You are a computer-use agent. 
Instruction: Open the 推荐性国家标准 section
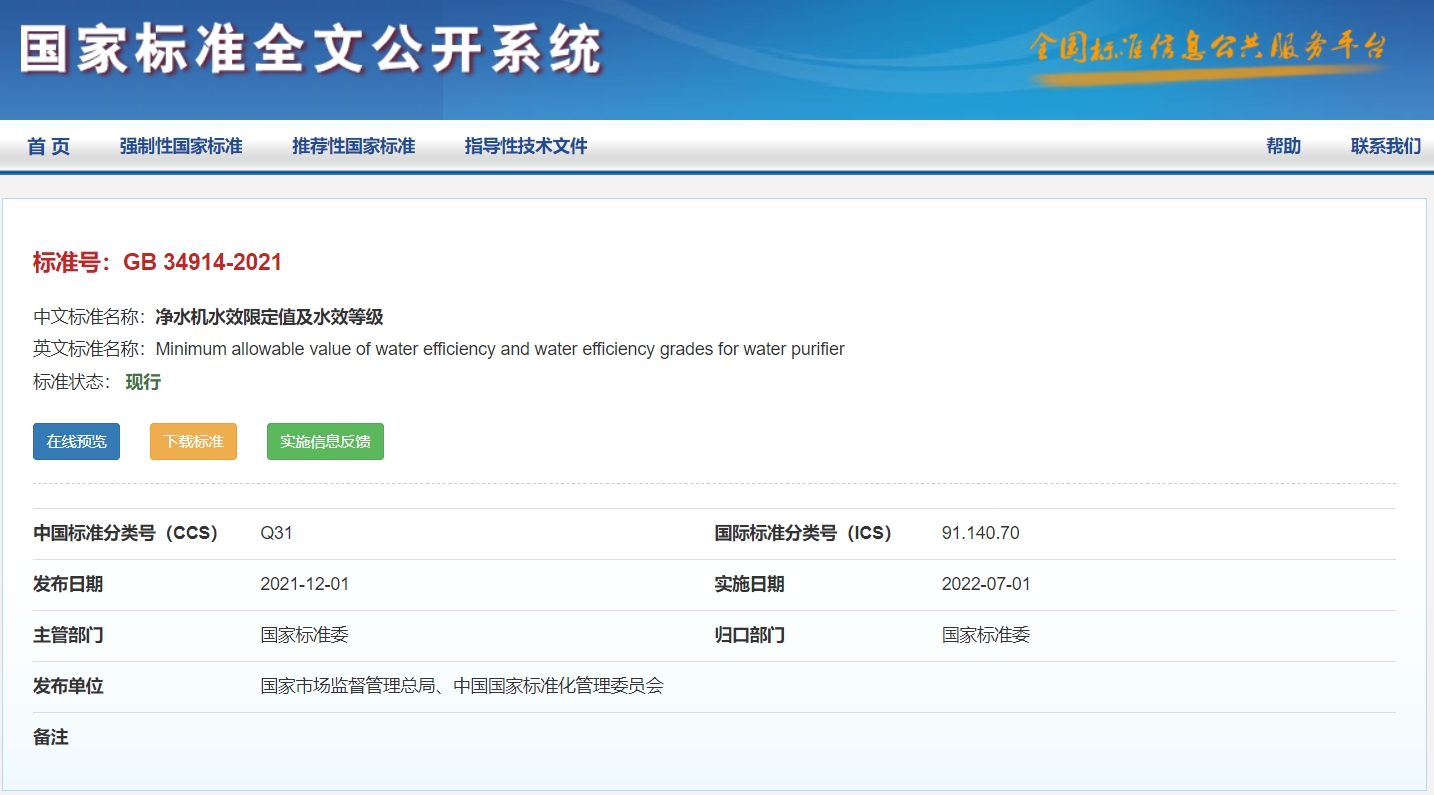[x=353, y=147]
